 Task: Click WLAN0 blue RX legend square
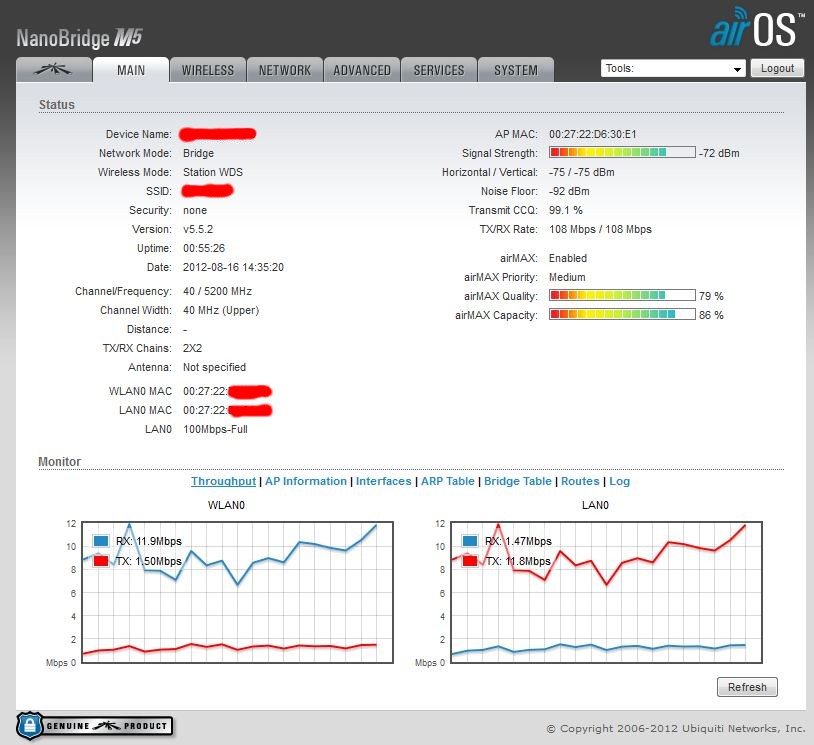tap(101, 540)
